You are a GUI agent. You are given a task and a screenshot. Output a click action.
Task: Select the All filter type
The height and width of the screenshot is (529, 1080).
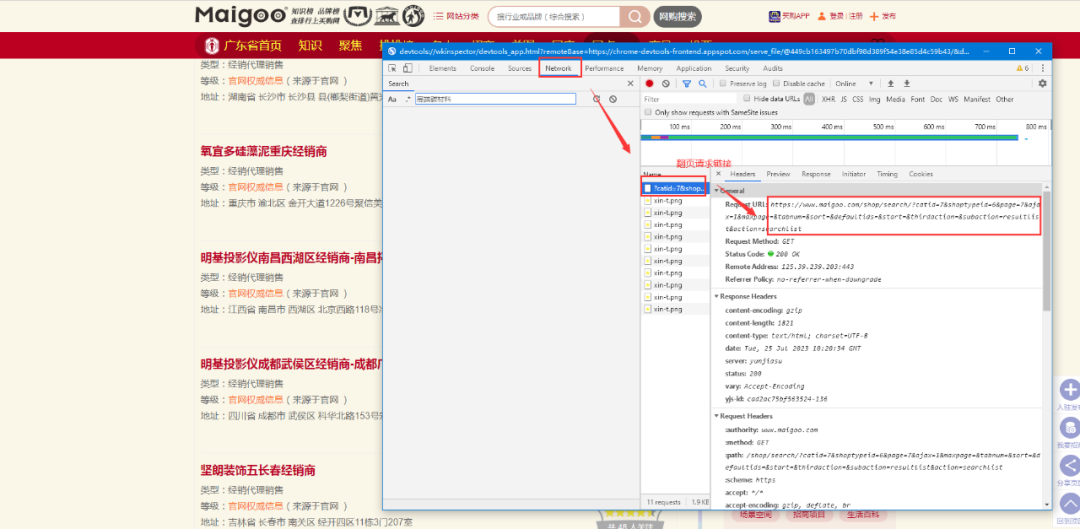click(x=809, y=99)
